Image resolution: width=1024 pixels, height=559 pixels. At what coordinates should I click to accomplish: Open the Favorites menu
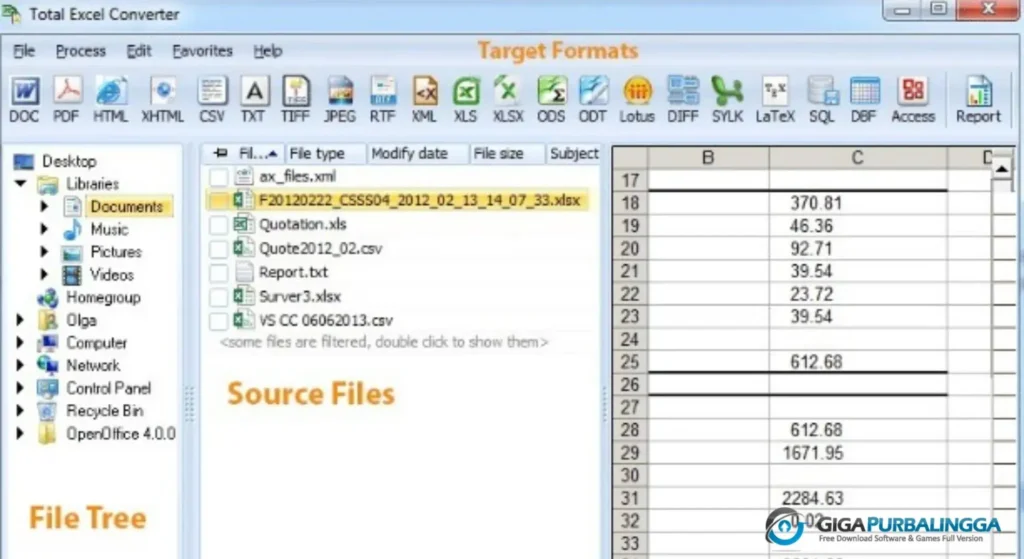click(202, 51)
